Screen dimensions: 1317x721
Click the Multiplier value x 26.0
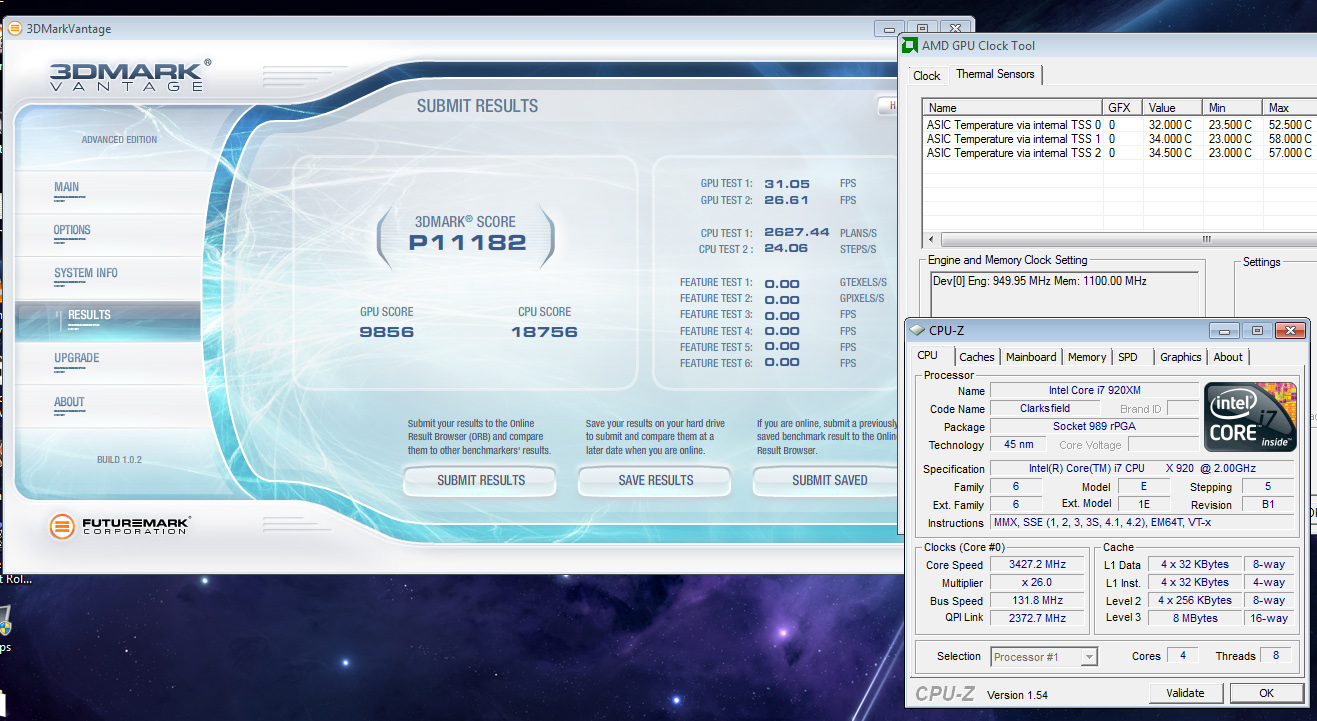pyautogui.click(x=1037, y=583)
